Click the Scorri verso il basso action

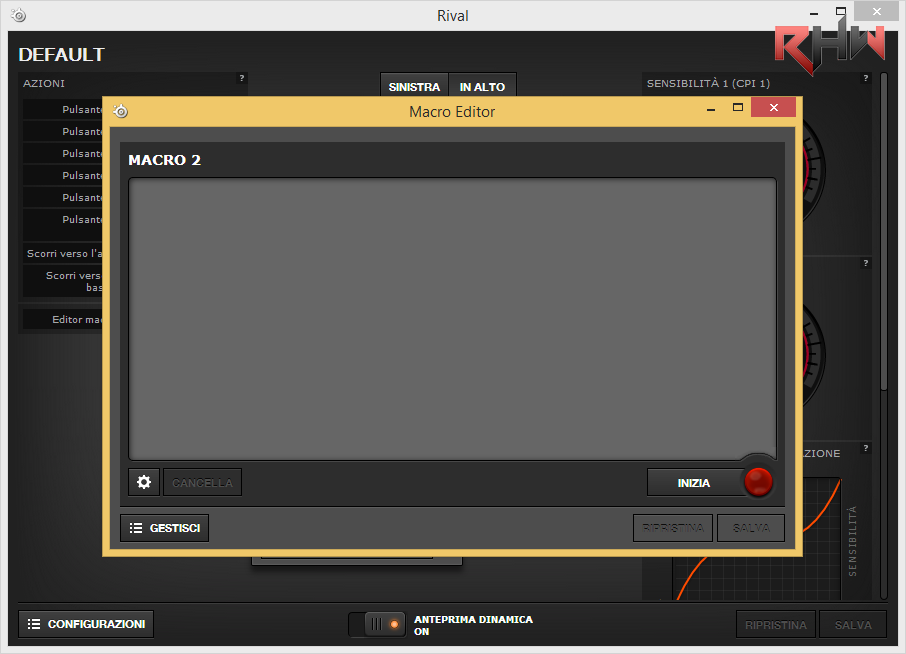pyautogui.click(x=63, y=281)
